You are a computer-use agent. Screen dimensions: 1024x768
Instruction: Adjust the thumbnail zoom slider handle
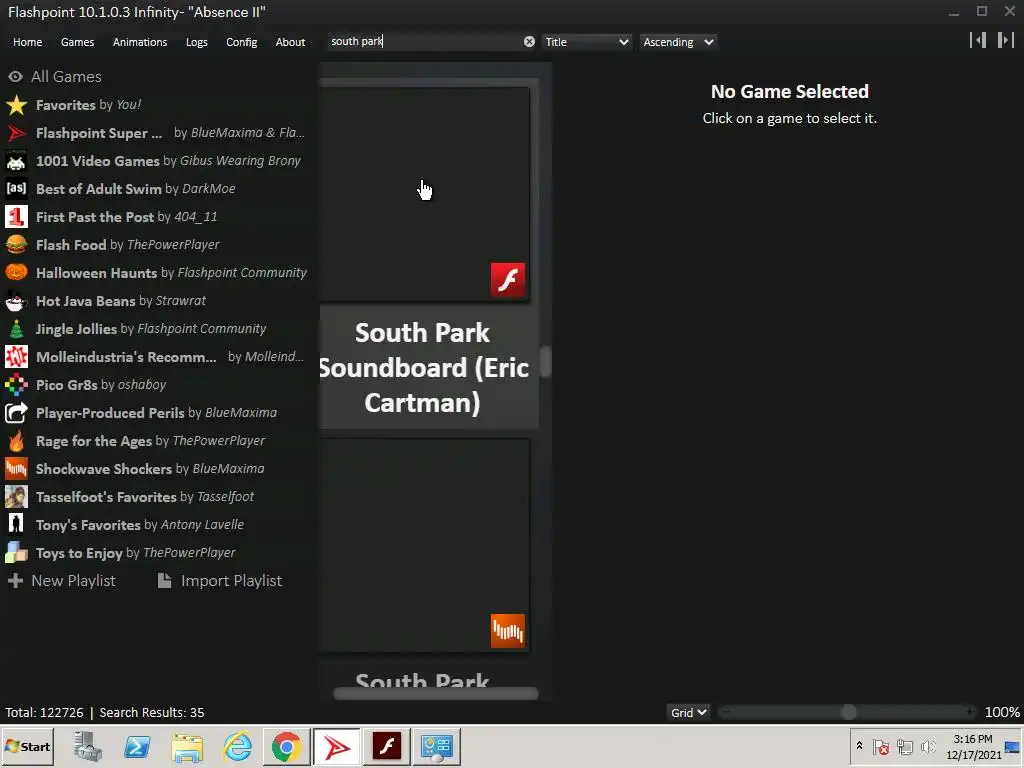point(848,712)
